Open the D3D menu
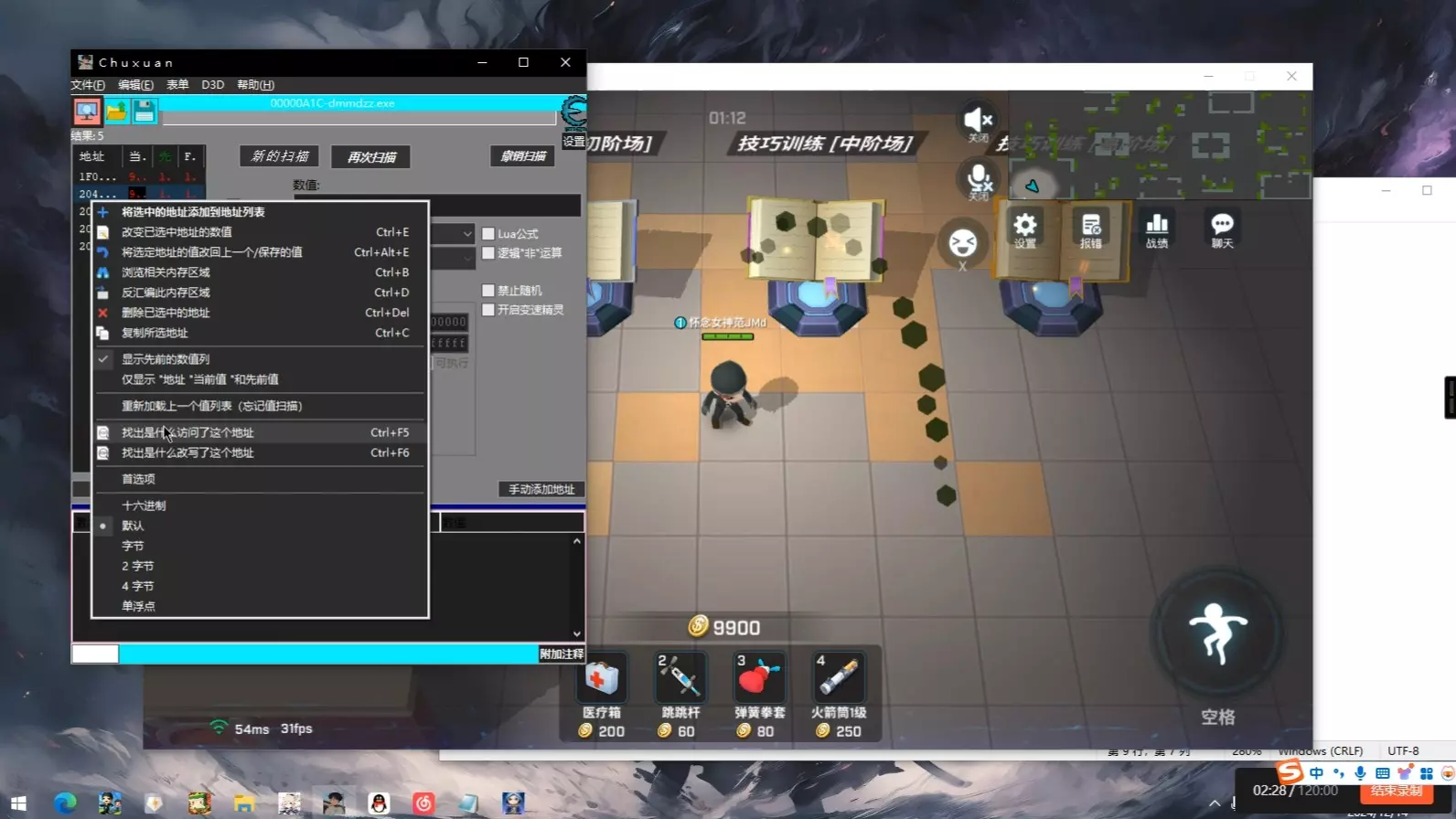This screenshot has width=1456, height=819. coord(212,85)
